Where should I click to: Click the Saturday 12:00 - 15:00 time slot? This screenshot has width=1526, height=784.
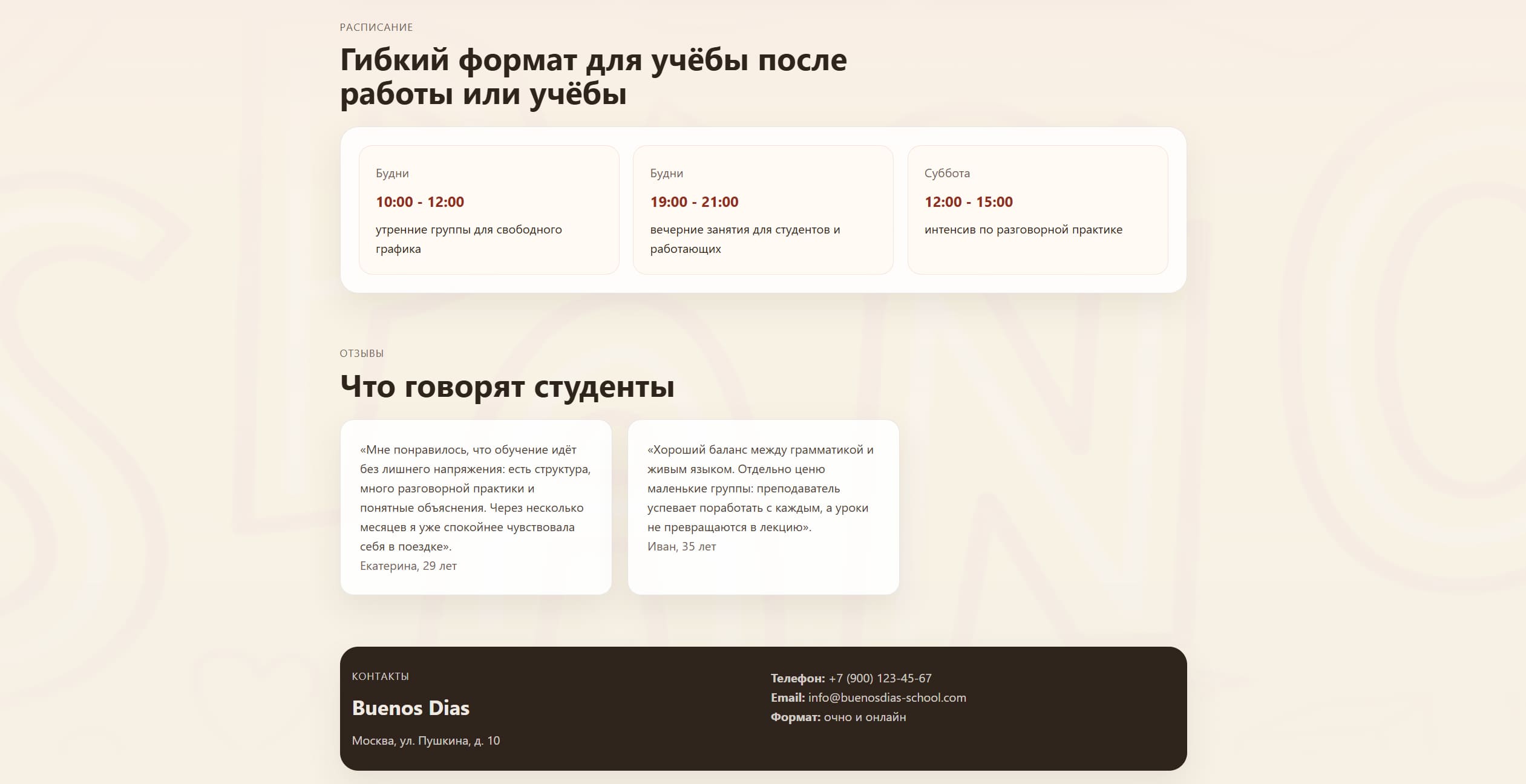click(968, 202)
